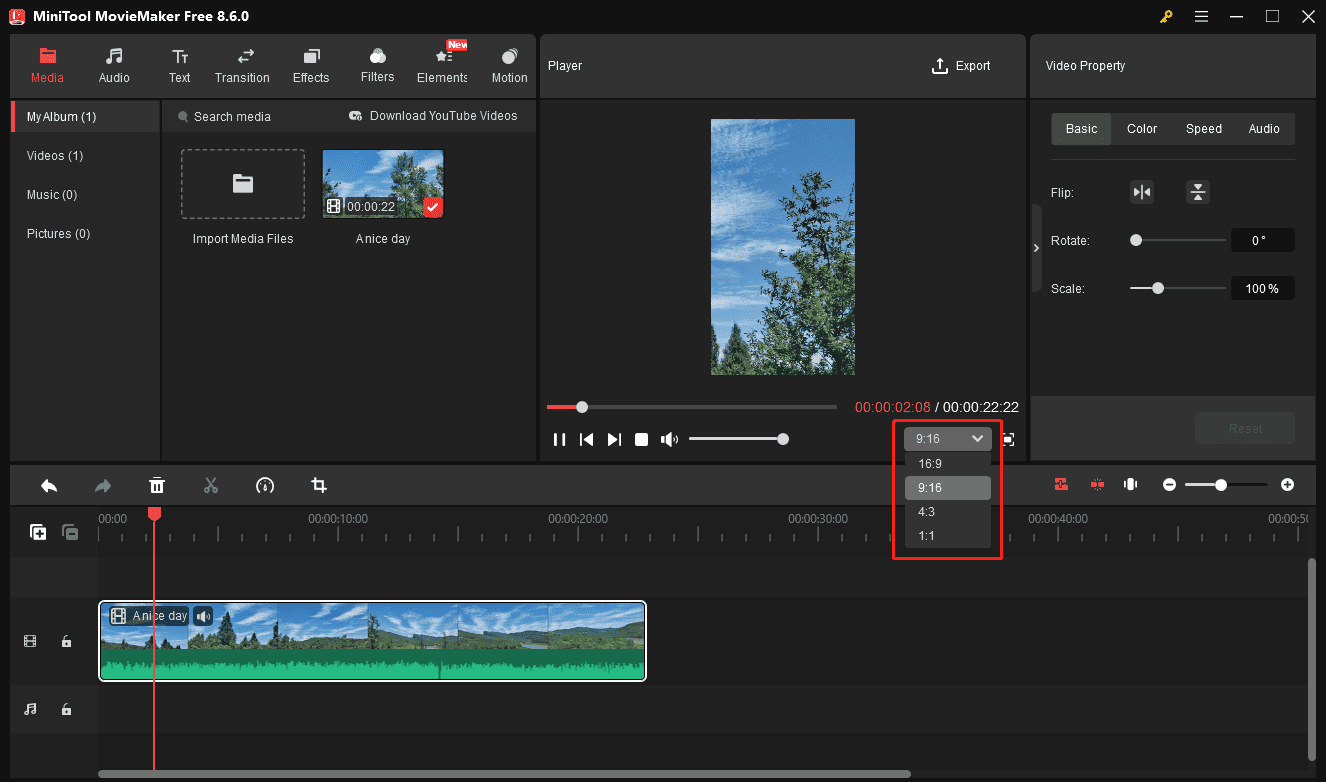Screen dimensions: 1326x782
Task: Mute the 'A nice day' clip audio
Action: coord(203,615)
